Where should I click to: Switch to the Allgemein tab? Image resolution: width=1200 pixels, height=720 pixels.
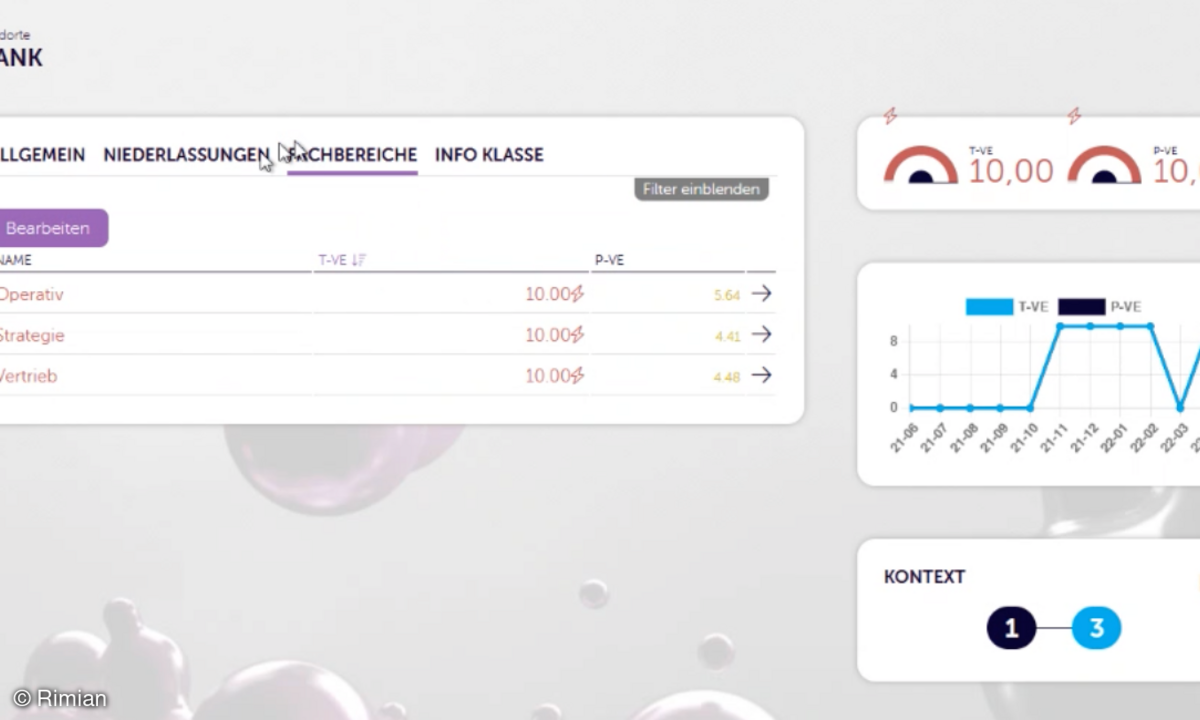pos(42,155)
